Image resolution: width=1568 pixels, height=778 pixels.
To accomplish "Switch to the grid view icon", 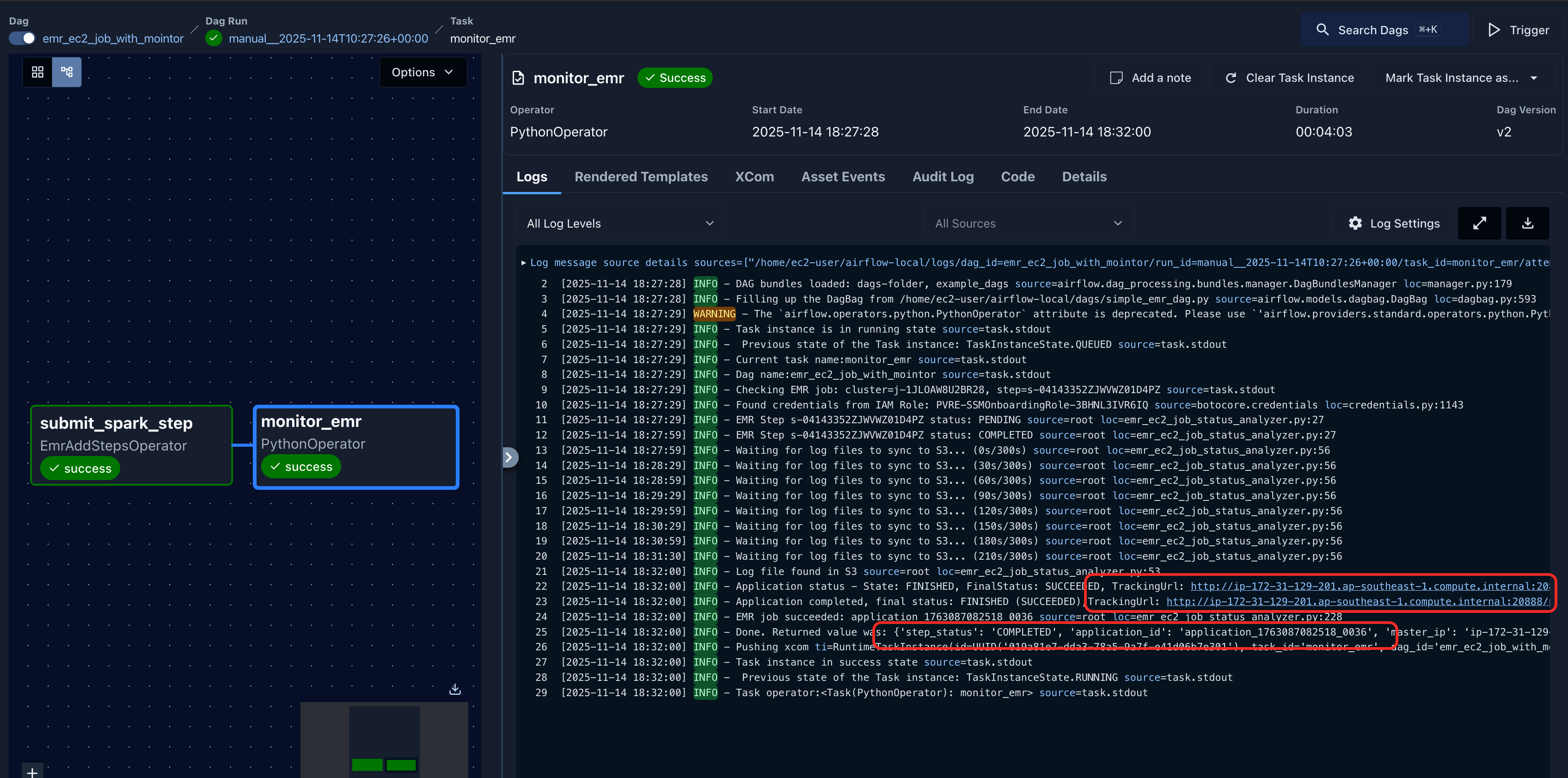I will click(37, 72).
